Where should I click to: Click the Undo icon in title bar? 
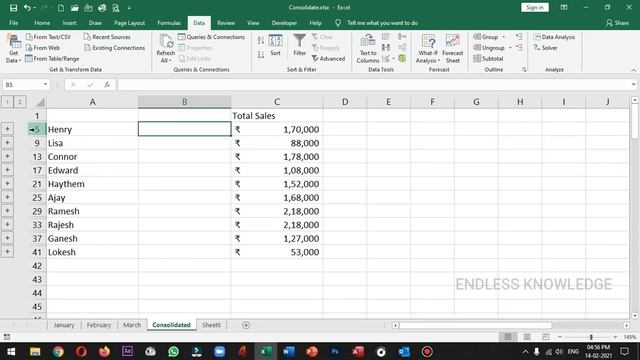point(27,8)
